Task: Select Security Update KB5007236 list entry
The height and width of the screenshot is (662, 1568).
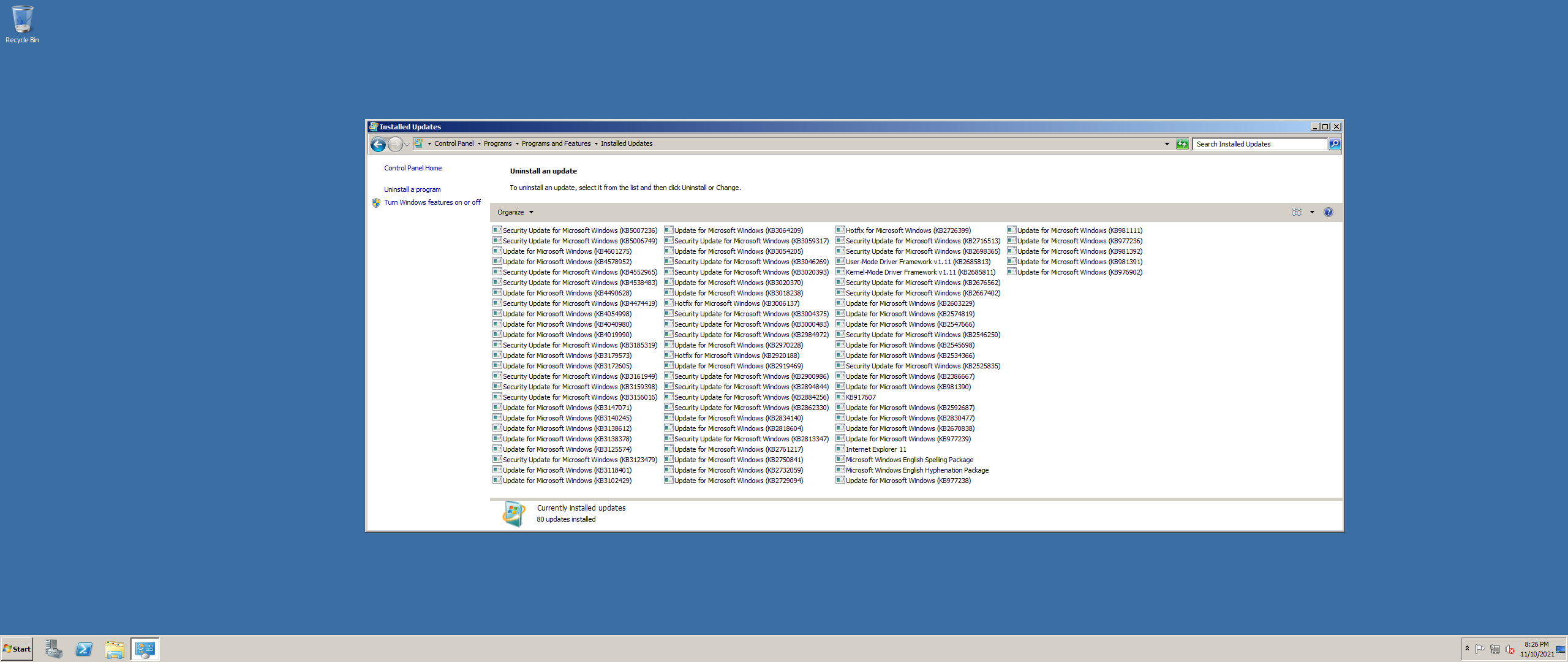Action: (x=579, y=230)
